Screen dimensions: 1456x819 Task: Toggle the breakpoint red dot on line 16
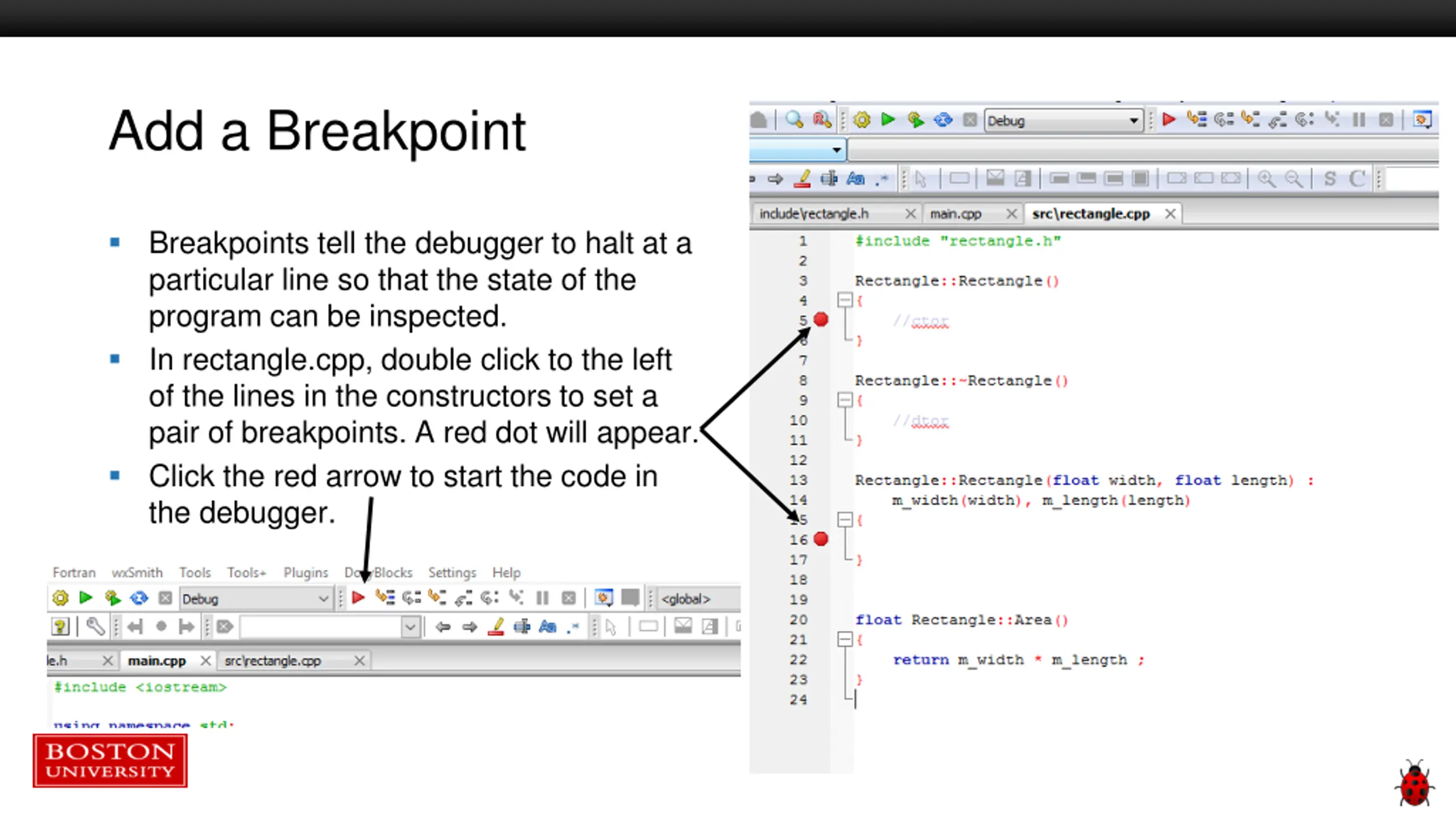coord(821,539)
